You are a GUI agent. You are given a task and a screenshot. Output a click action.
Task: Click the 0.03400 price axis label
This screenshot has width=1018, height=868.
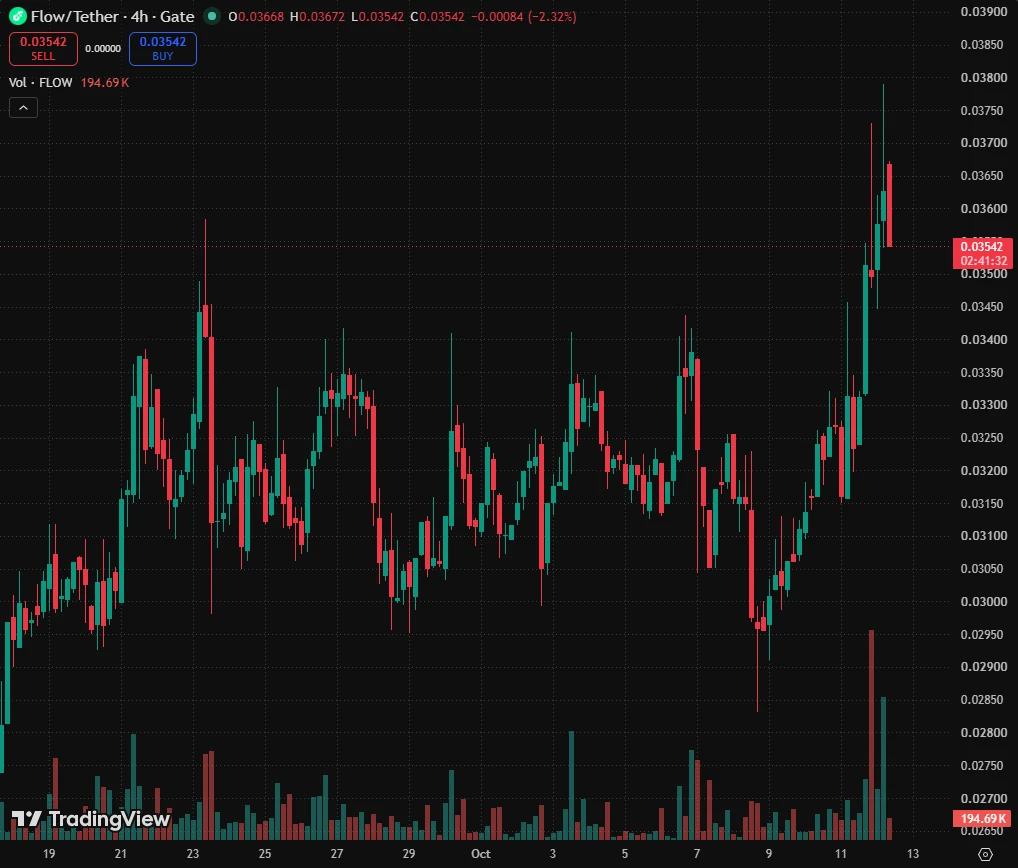(984, 340)
